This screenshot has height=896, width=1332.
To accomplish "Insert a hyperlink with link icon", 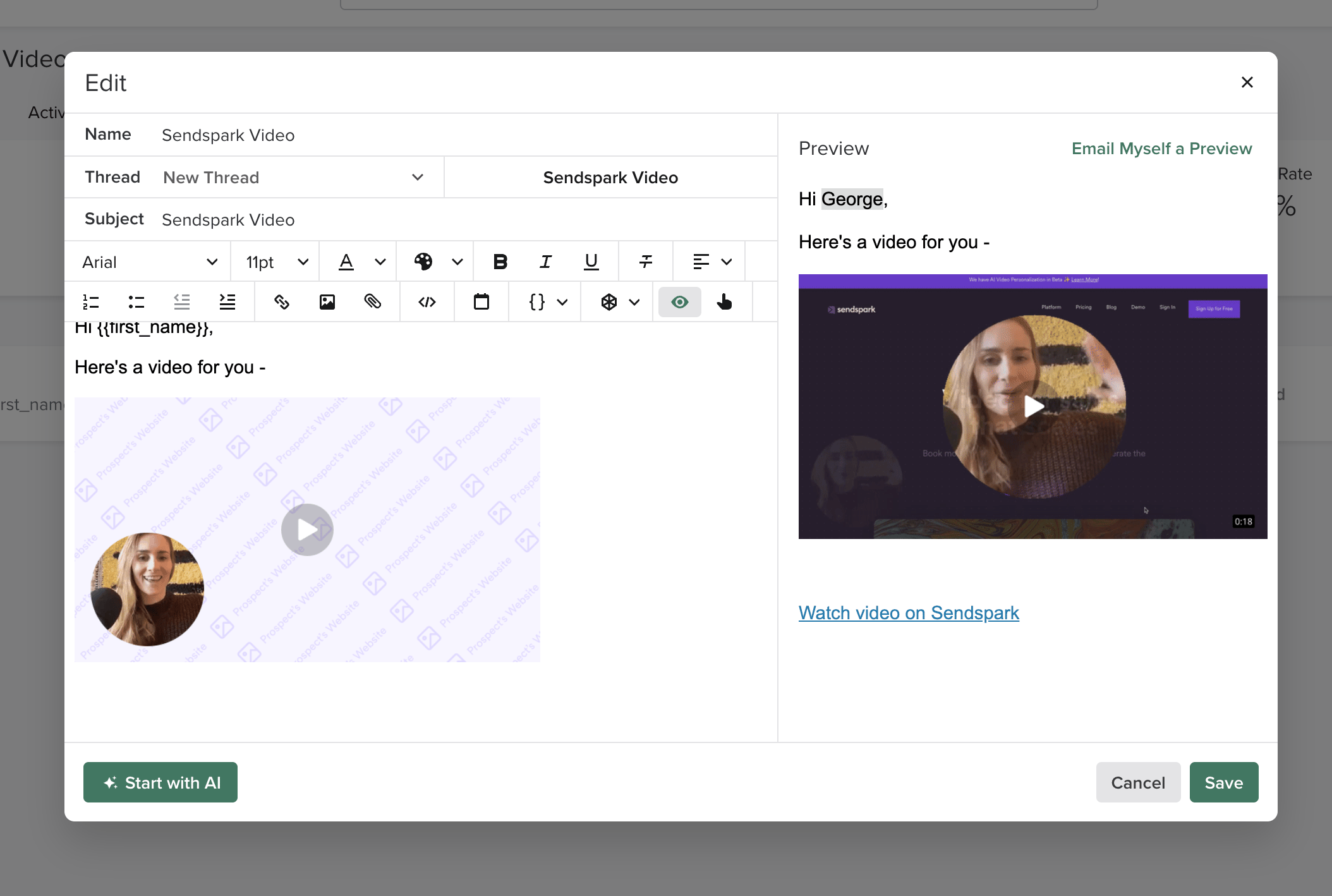I will 282,302.
